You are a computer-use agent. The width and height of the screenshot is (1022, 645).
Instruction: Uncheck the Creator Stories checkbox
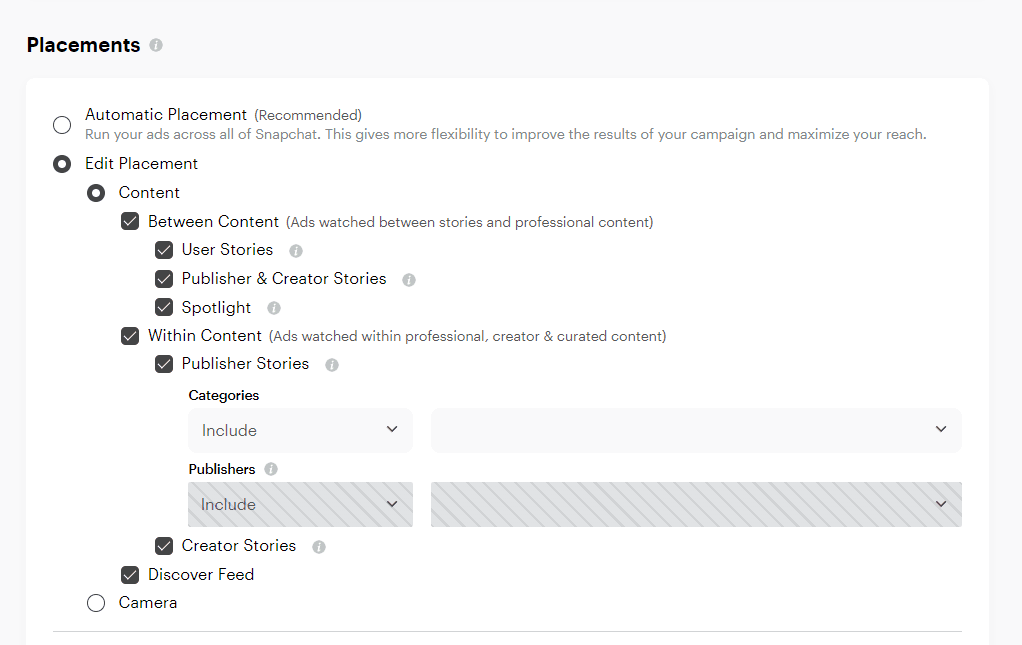(164, 546)
